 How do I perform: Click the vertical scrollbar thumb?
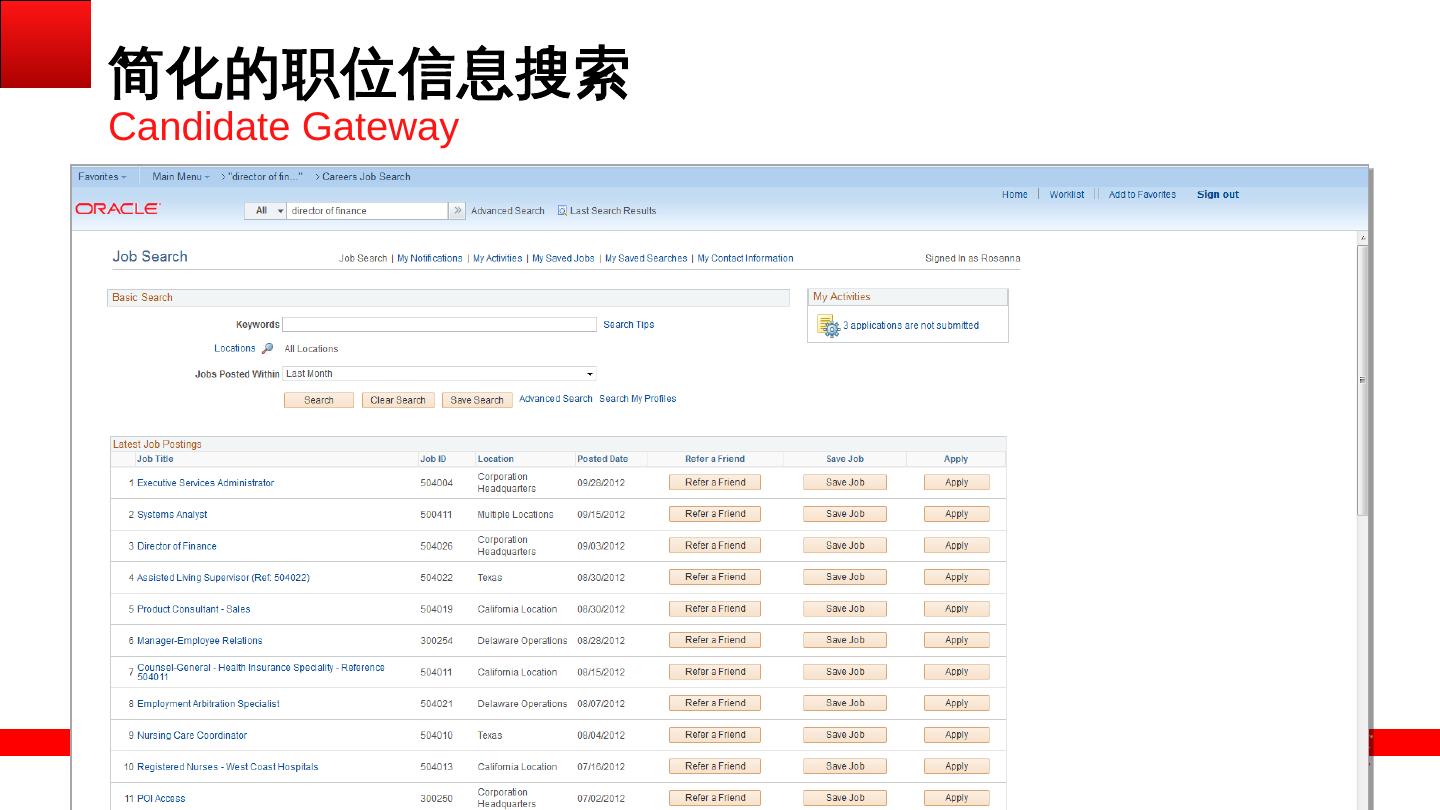[1362, 380]
